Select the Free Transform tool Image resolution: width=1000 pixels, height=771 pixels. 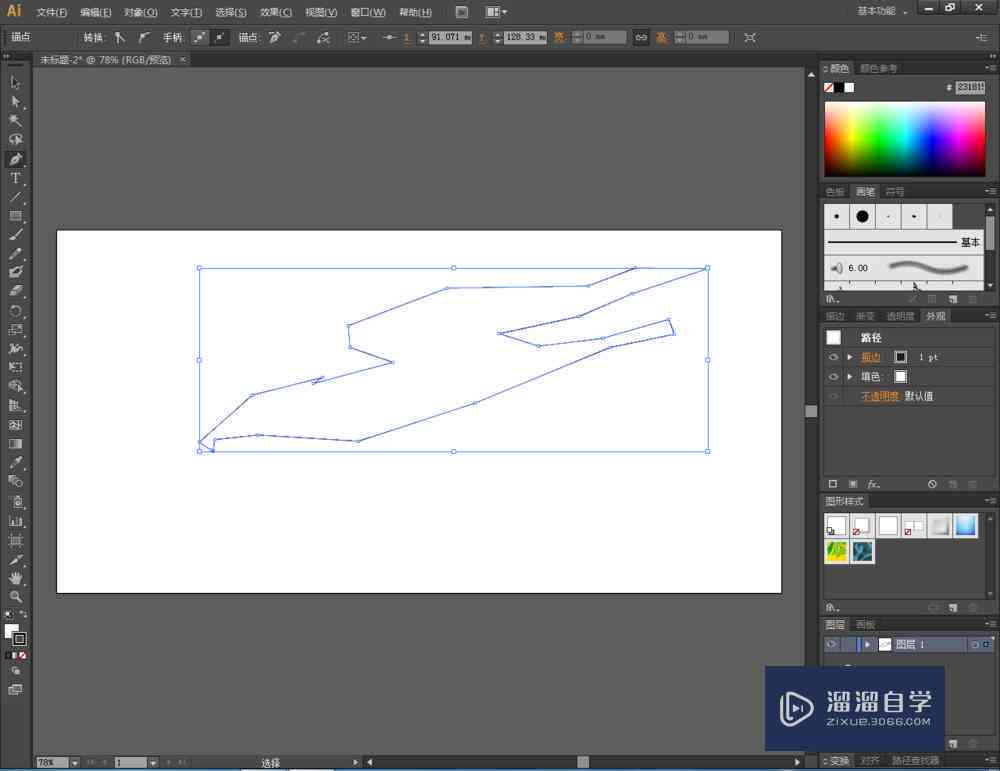15,367
